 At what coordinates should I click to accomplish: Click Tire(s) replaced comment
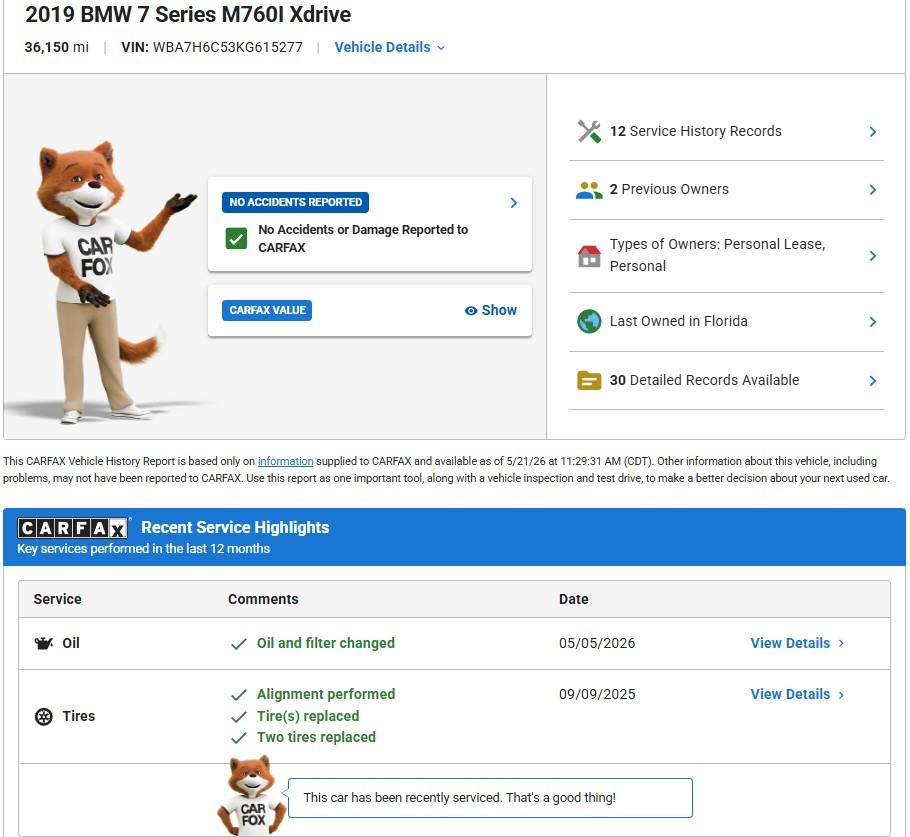(308, 716)
